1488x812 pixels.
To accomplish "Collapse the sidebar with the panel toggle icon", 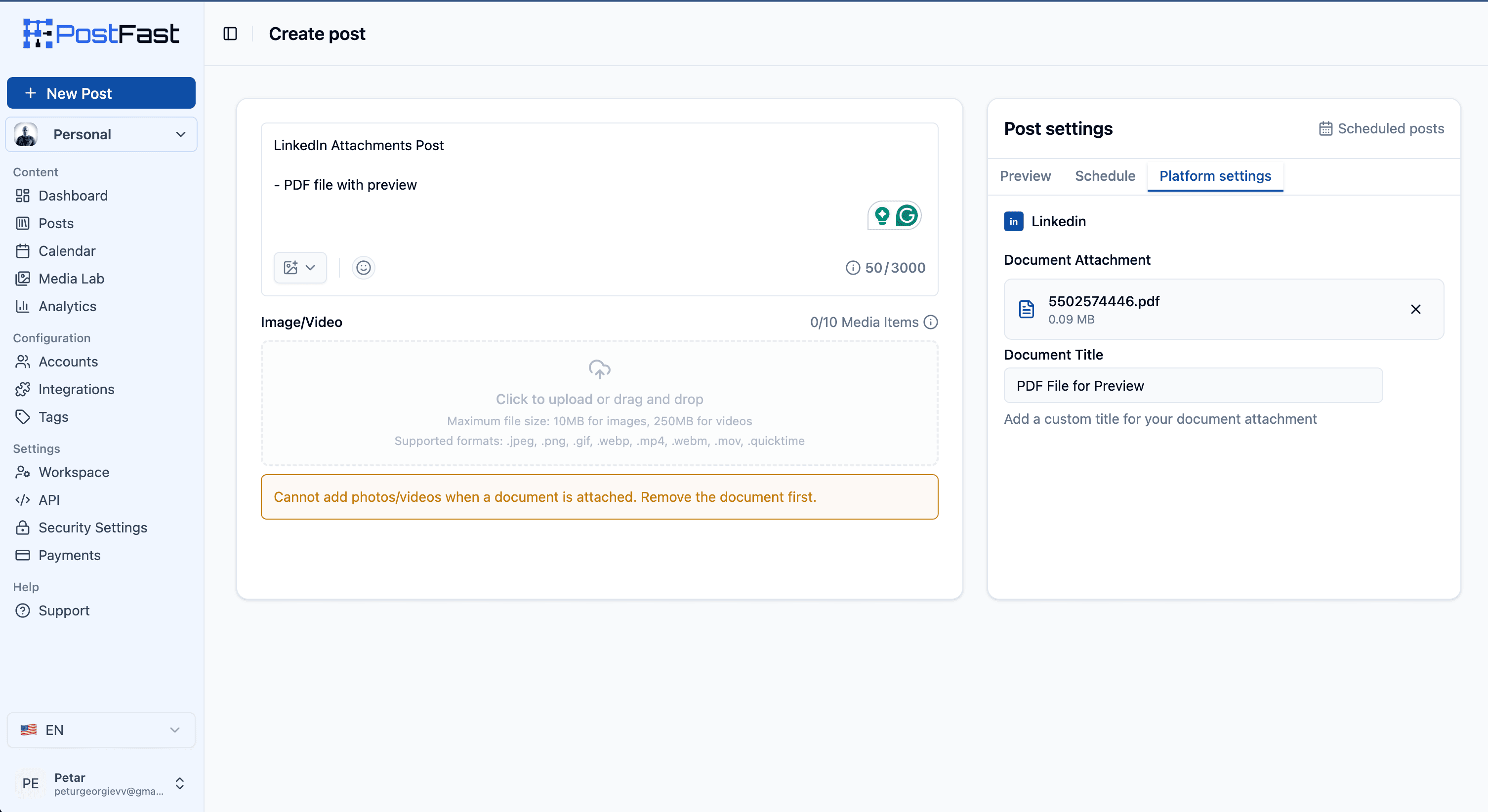I will pos(230,34).
